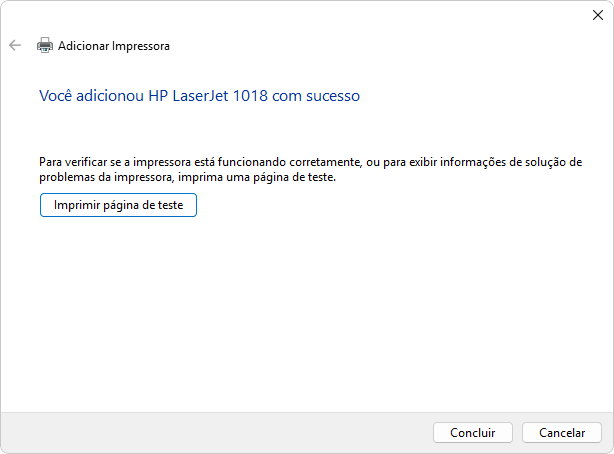Close the Adicionar Impressora dialog

coord(598,15)
